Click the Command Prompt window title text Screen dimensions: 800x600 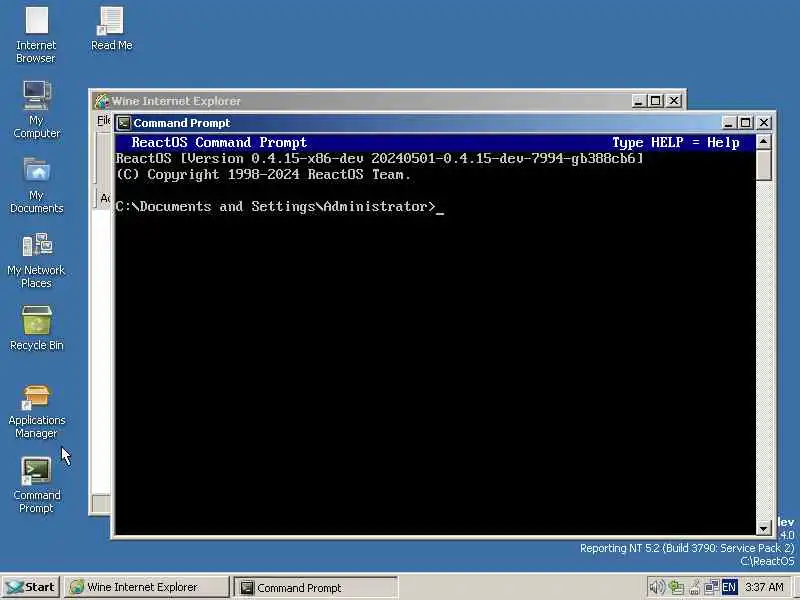pyautogui.click(x=182, y=123)
